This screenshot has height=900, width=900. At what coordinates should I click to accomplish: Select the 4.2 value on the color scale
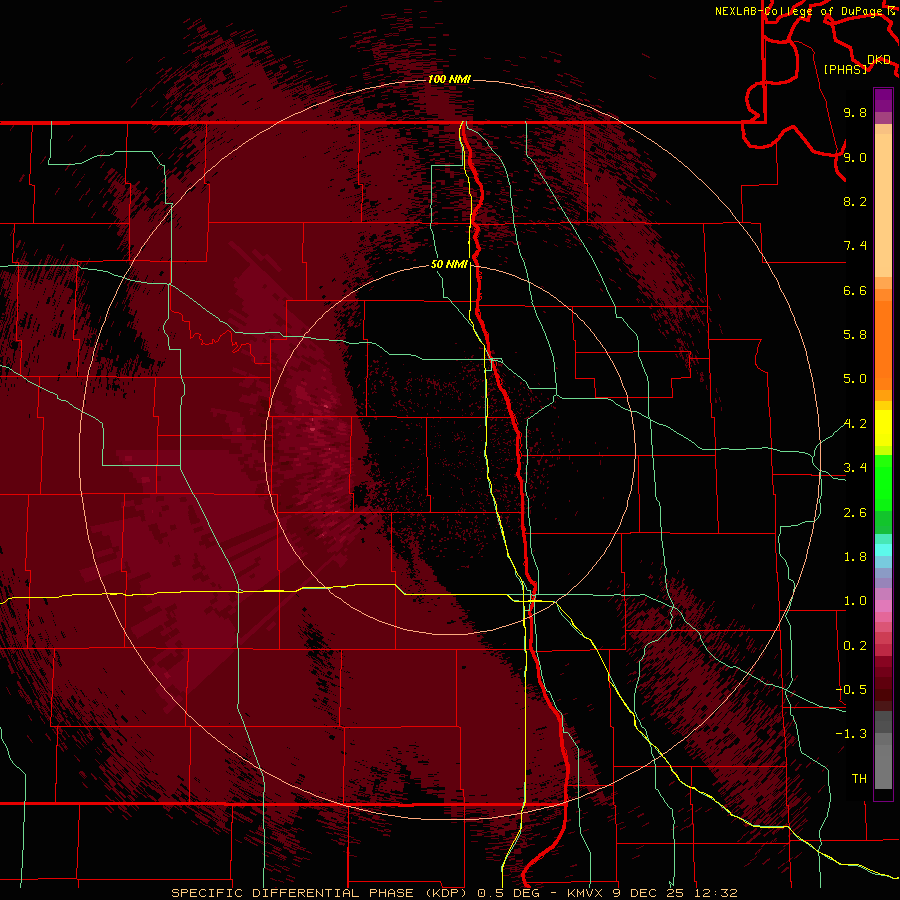coord(855,424)
